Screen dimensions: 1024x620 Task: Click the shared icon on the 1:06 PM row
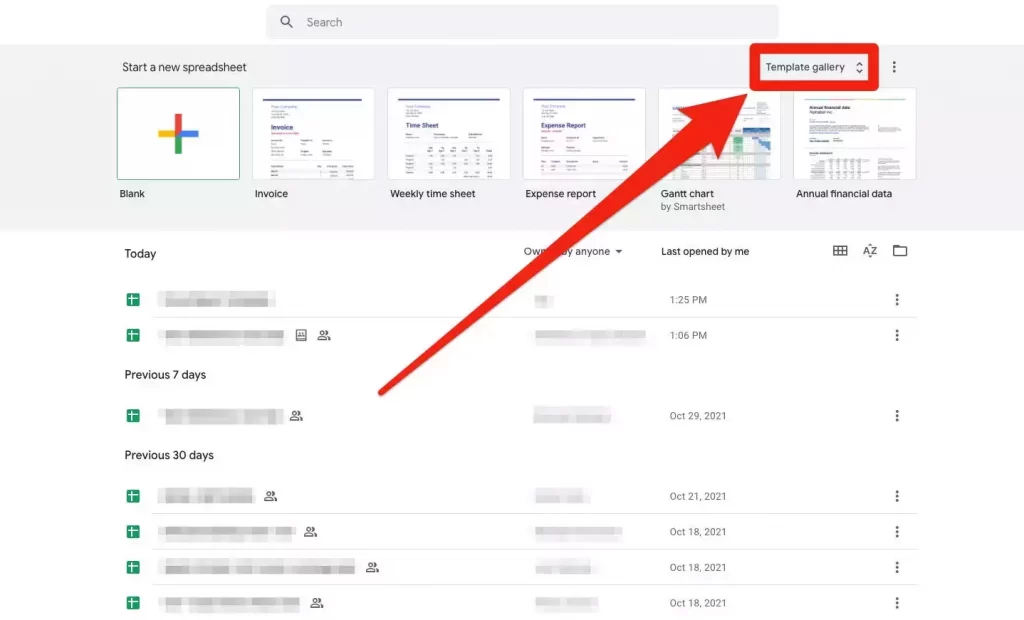coord(324,335)
